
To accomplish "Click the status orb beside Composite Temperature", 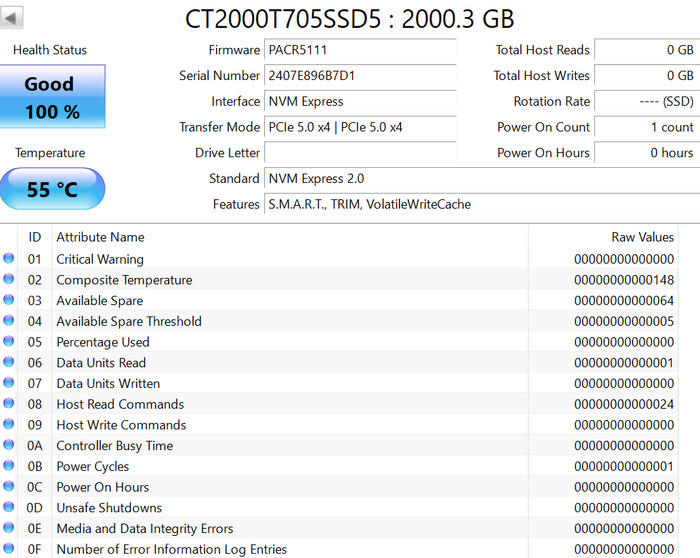I will tap(9, 280).
